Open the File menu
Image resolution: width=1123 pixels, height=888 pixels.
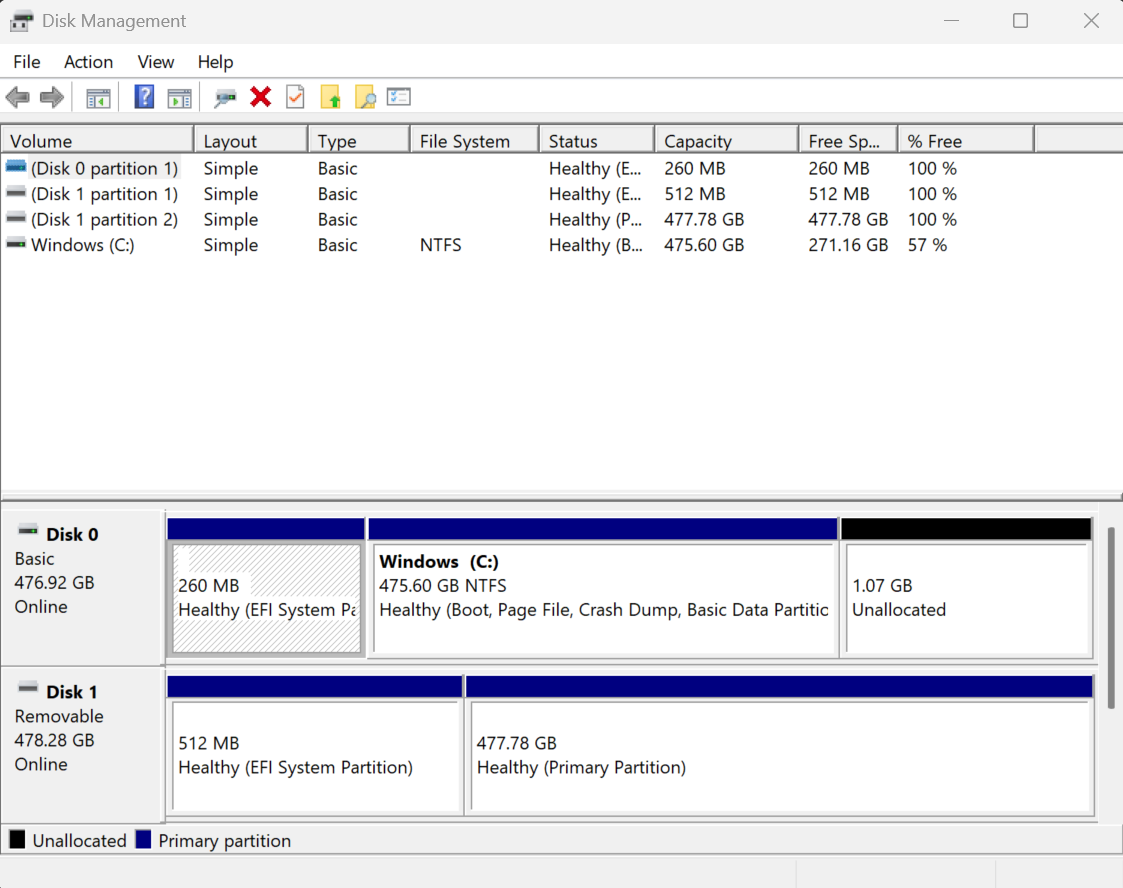click(26, 62)
